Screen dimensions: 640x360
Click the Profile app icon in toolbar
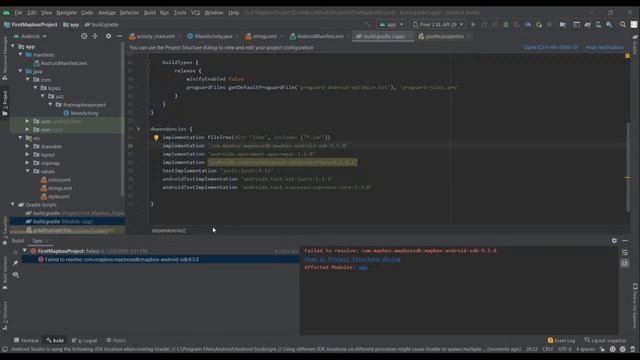click(528, 24)
